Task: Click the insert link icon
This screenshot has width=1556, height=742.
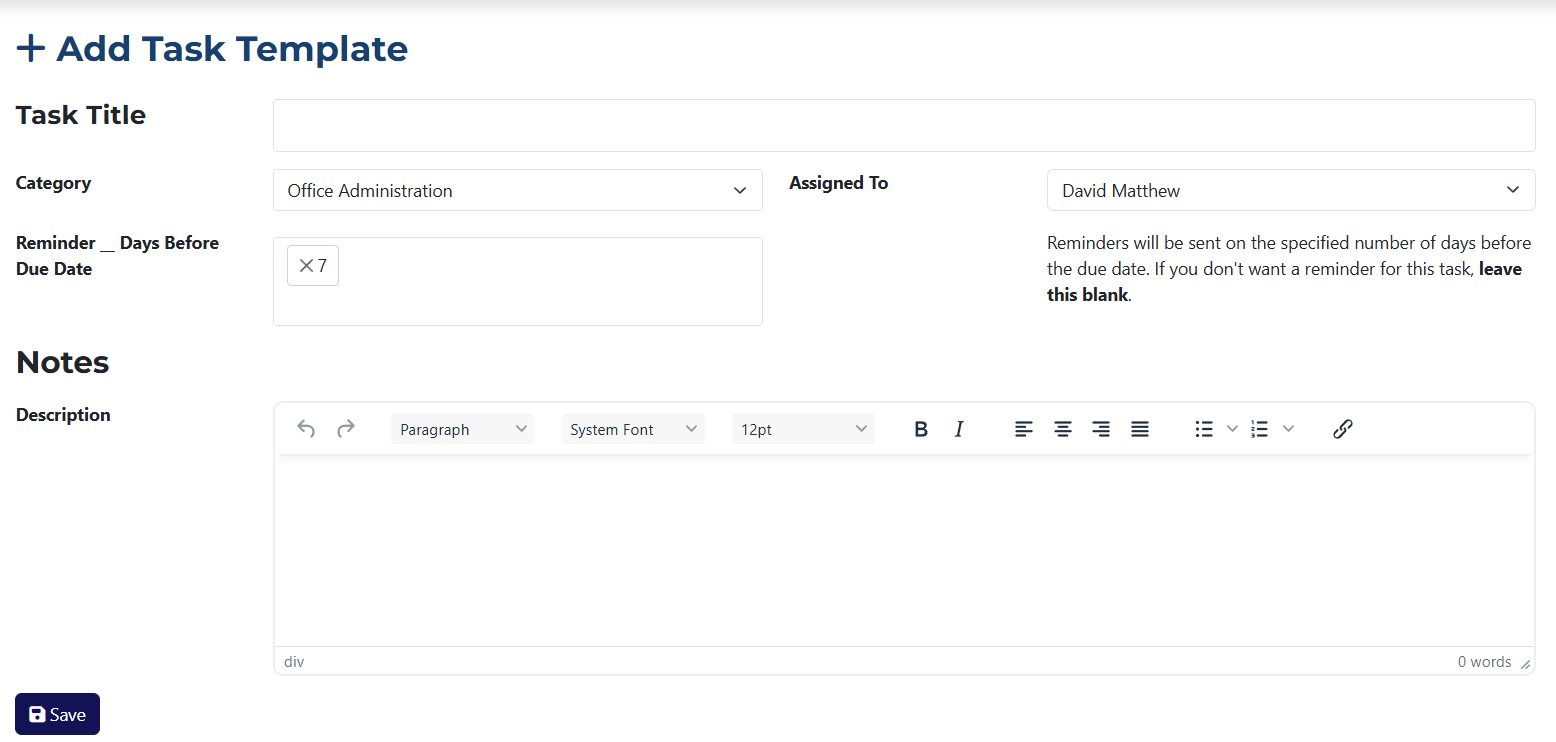Action: [x=1342, y=429]
